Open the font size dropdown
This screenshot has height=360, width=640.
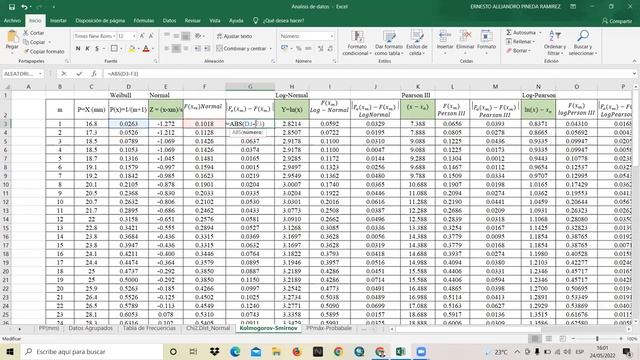[134, 36]
